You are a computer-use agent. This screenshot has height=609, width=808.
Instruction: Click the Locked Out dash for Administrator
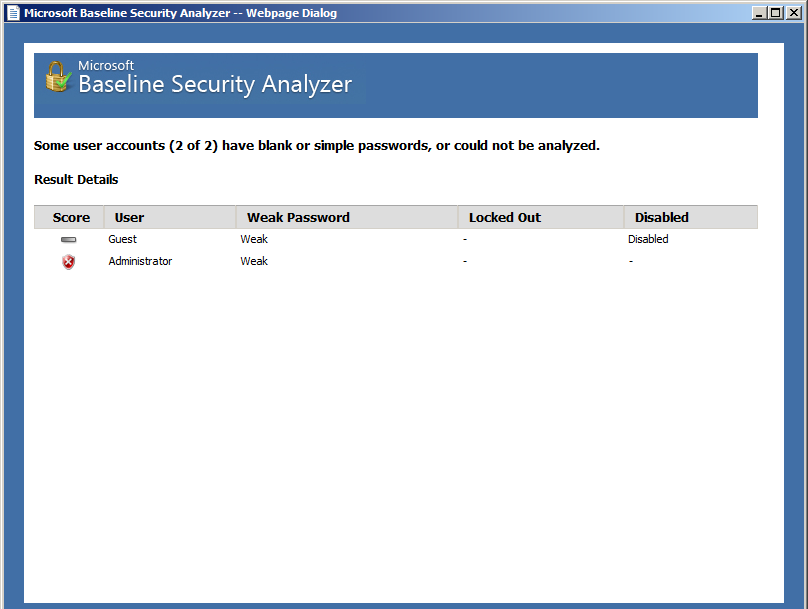coord(465,261)
